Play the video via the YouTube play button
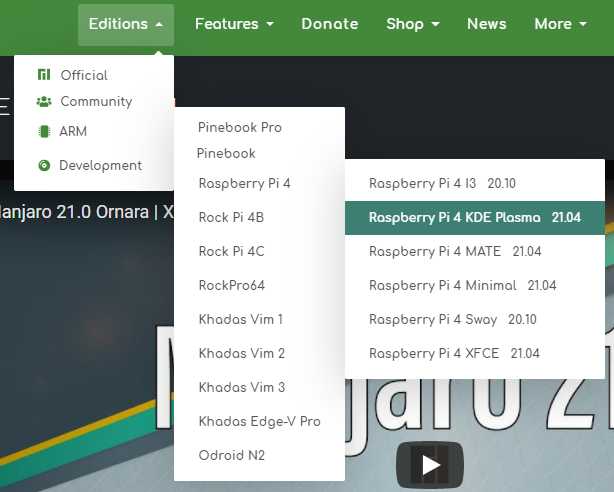The image size is (614, 492). coord(430,465)
